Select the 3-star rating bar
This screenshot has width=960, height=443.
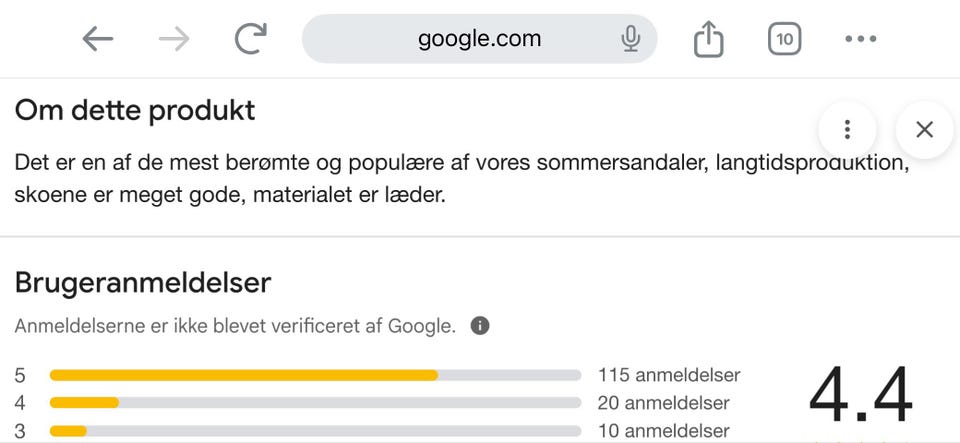315,431
